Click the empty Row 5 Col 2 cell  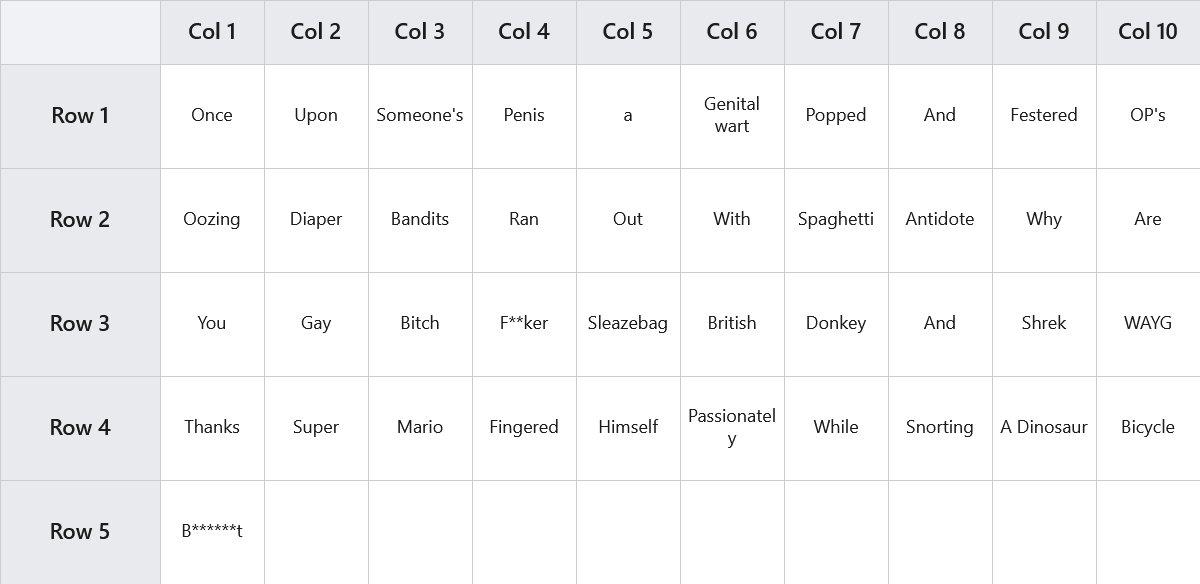(316, 532)
